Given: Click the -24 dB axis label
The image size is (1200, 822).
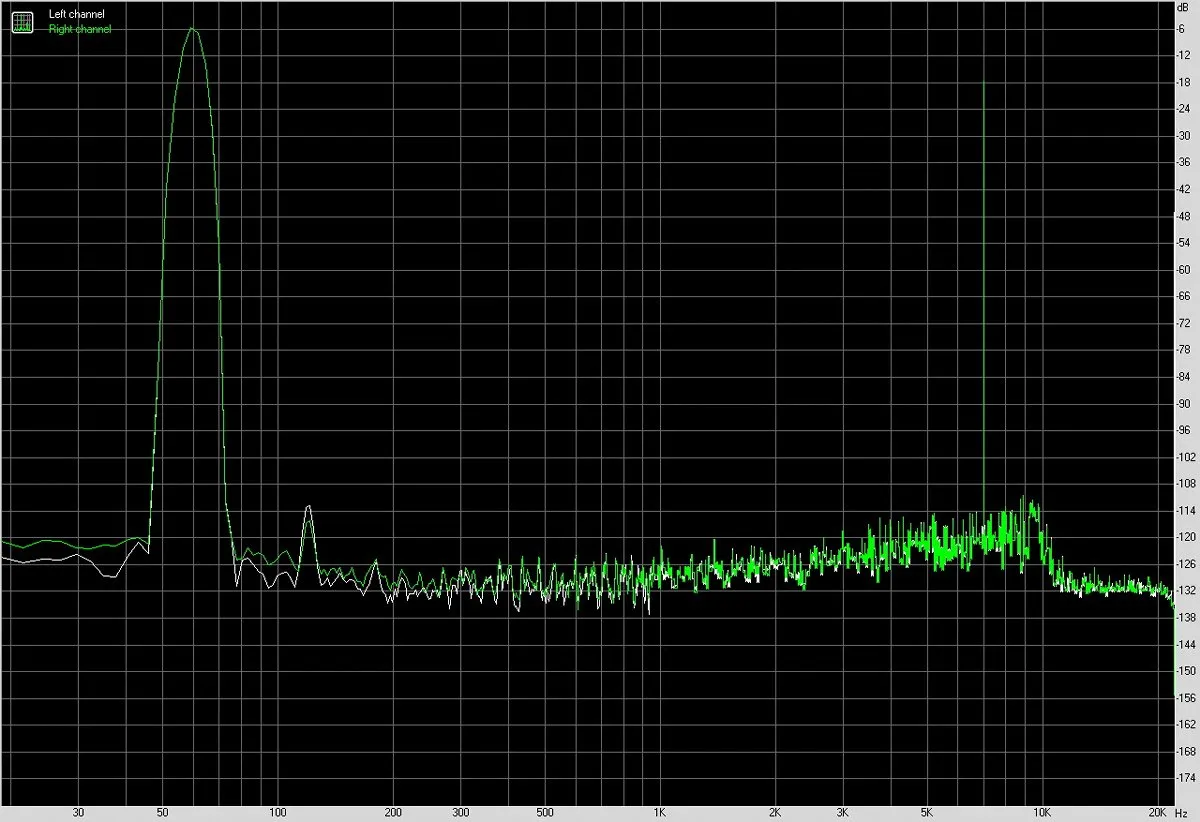Looking at the screenshot, I should (1183, 109).
